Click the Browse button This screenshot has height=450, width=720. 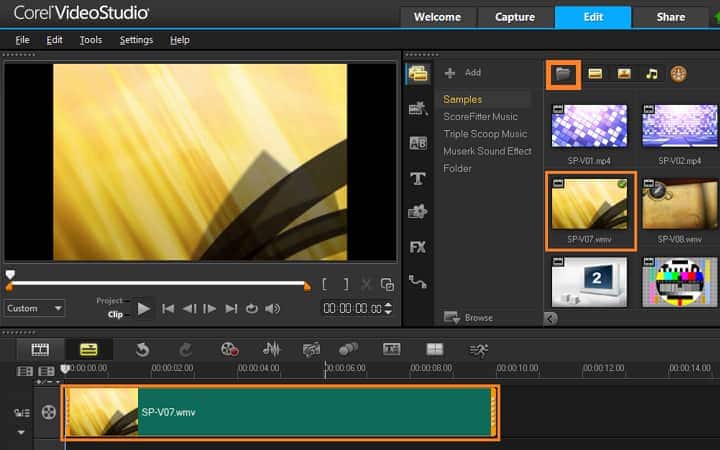coord(469,318)
